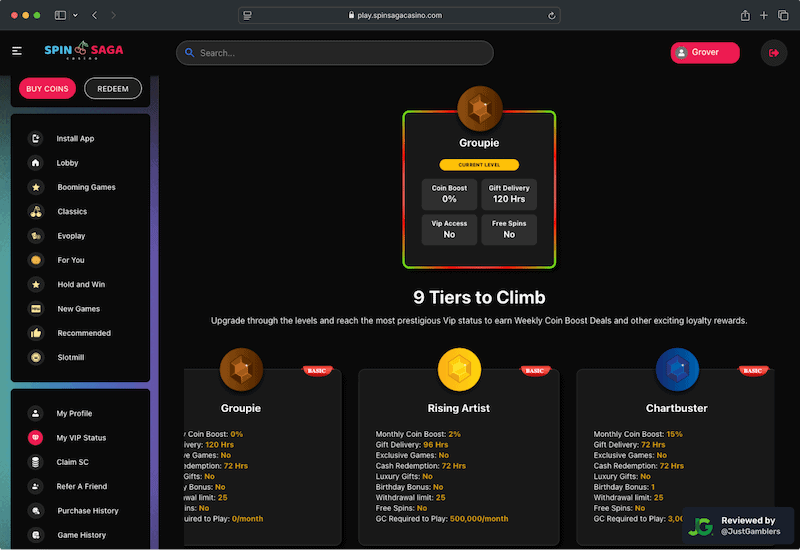
Task: Open the Safari sidebar dropdown arrow
Action: (75, 15)
